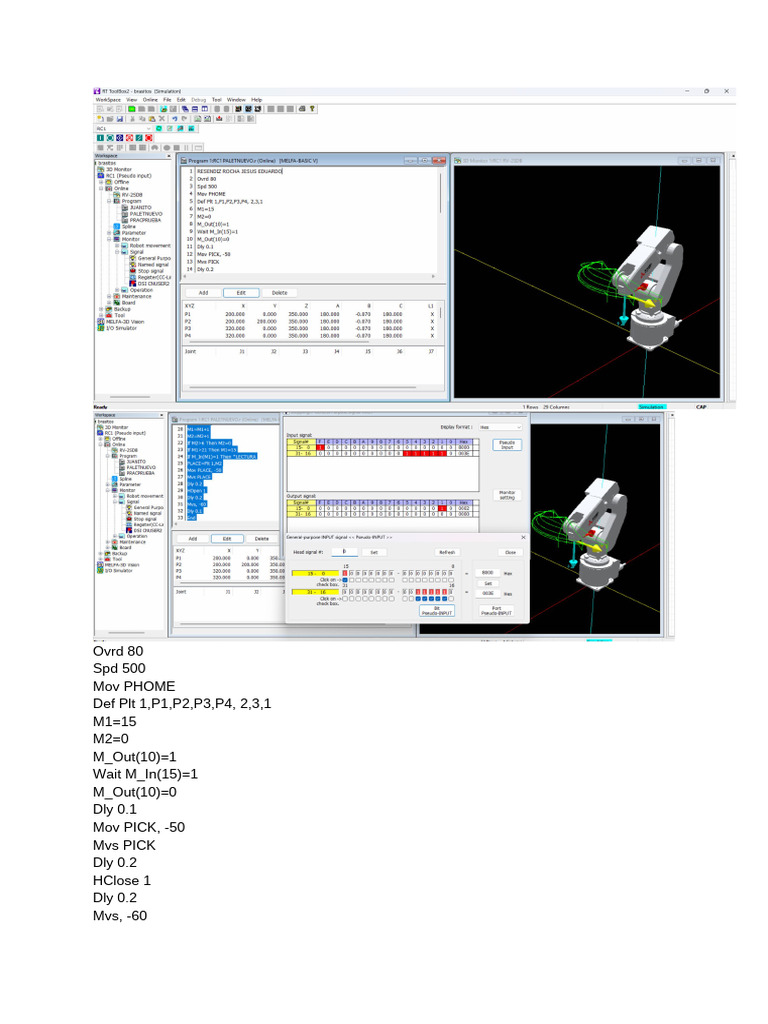Screen dimensions: 768x1024
Task: Click the green icon right of RC1 dropdown
Action: 159,128
